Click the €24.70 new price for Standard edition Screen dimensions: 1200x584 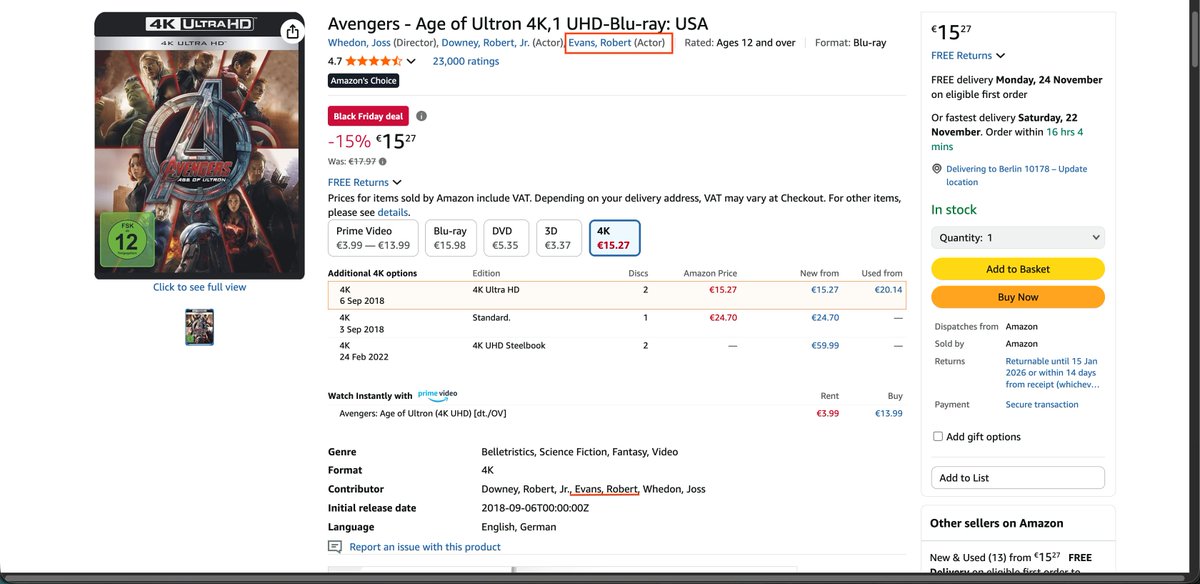[825, 318]
